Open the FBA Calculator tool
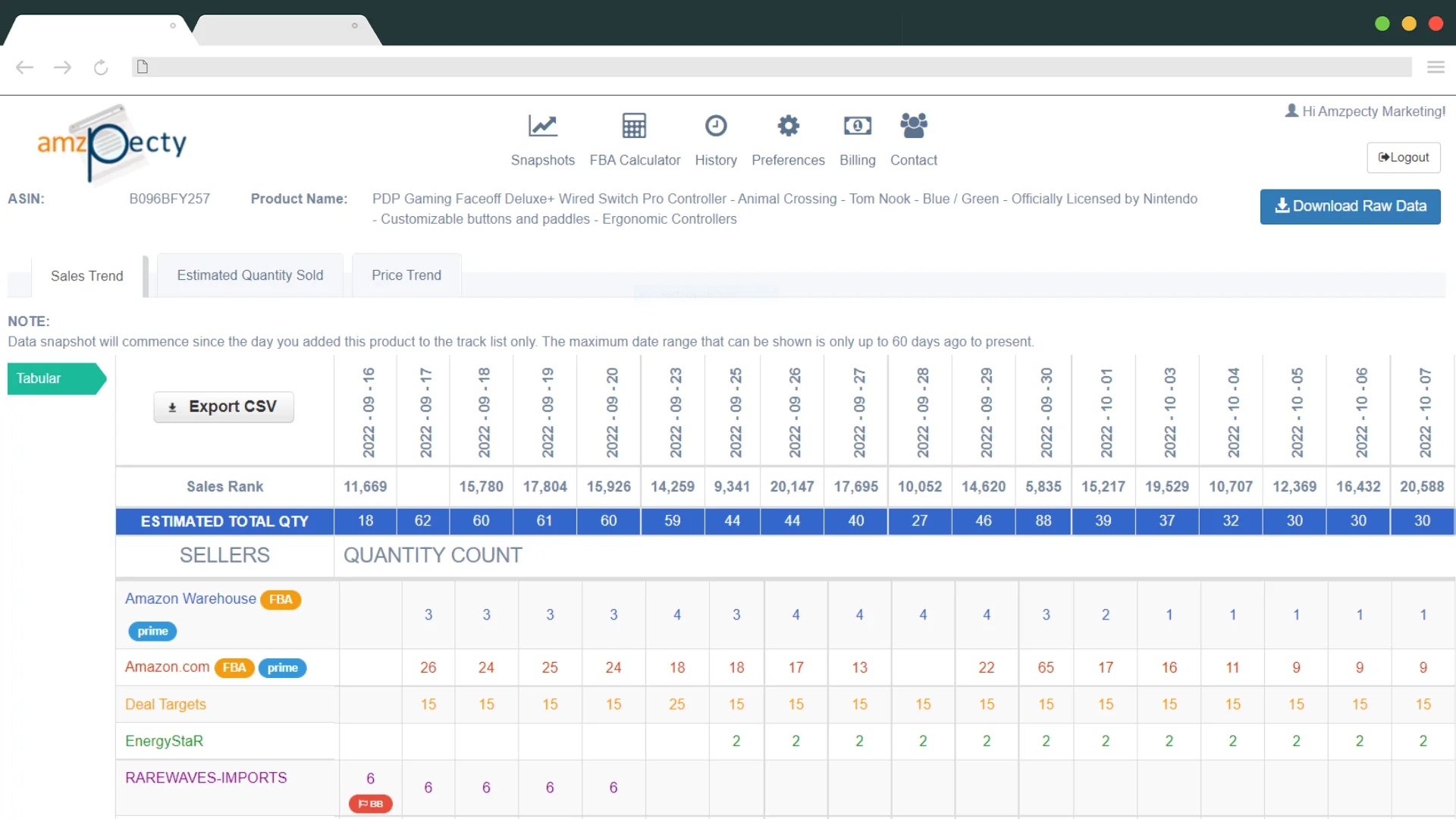The image size is (1456, 819). pos(634,138)
